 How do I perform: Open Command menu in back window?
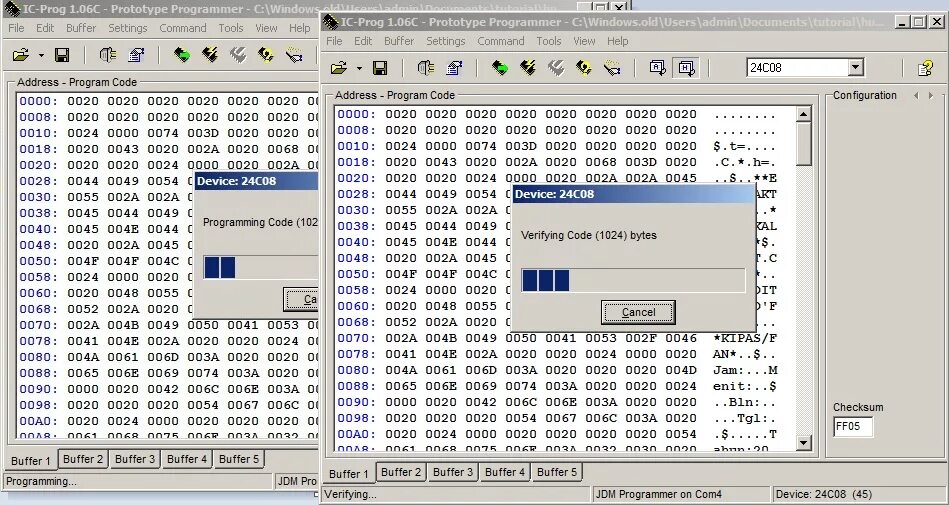183,28
